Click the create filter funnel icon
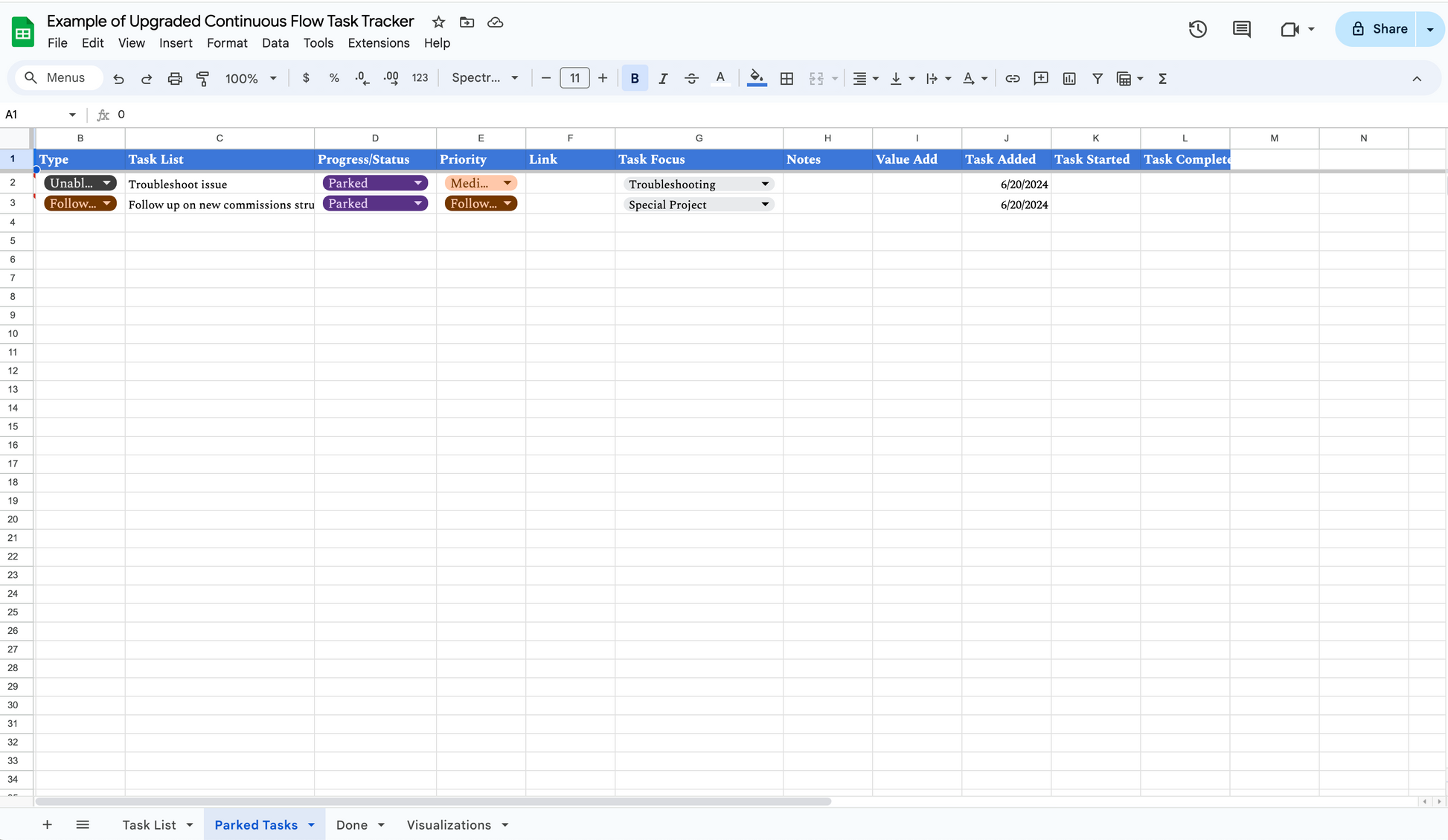The height and width of the screenshot is (840, 1448). [x=1097, y=78]
